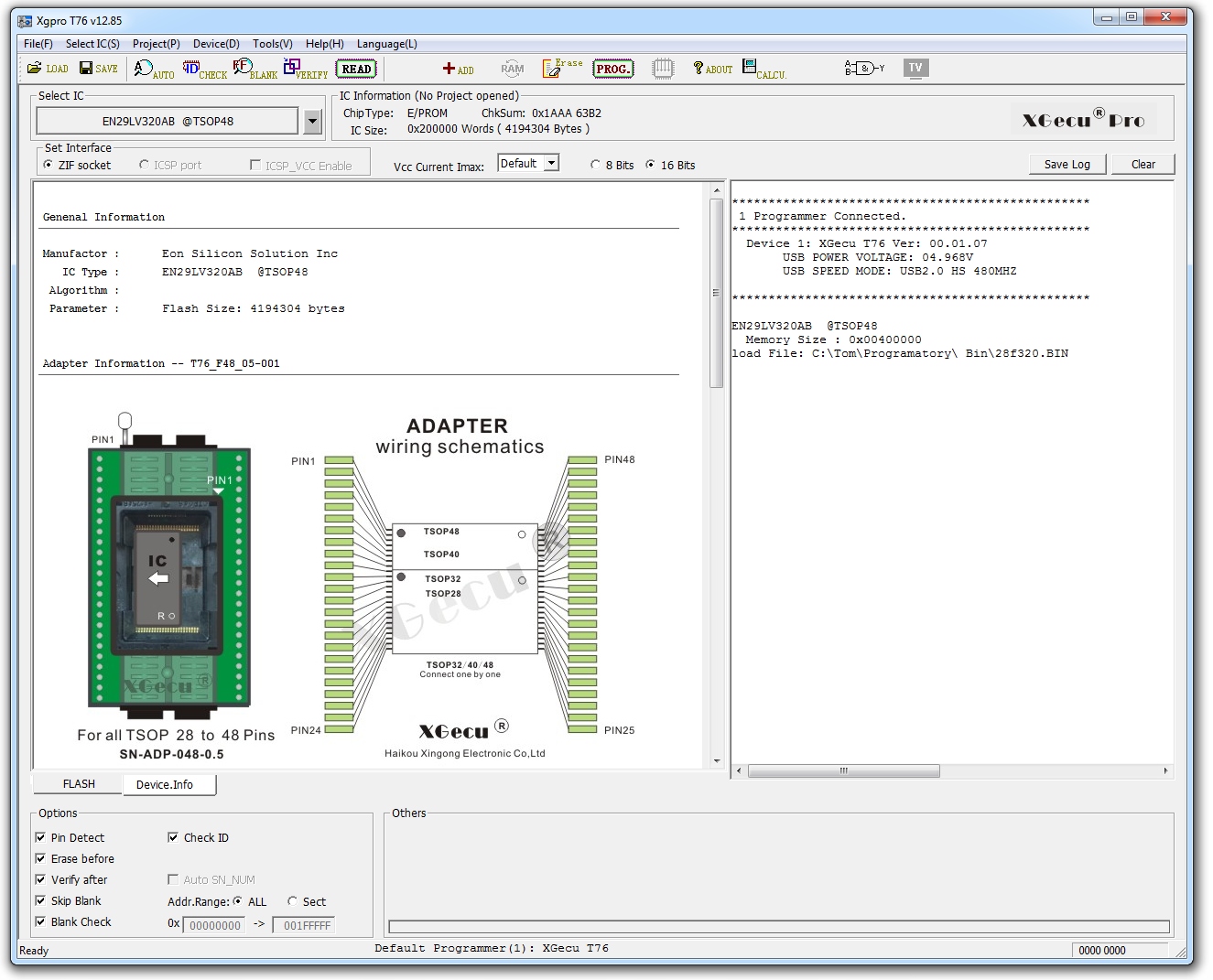Click the log panel horizontal scrollbar thumb
1213x980 pixels.
(x=844, y=771)
